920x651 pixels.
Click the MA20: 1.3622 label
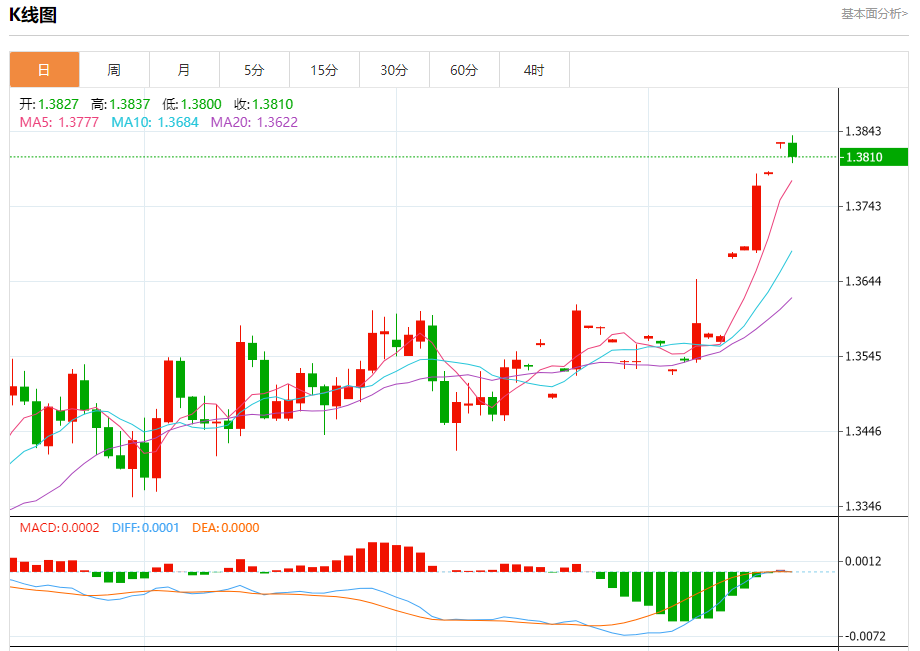pos(254,122)
